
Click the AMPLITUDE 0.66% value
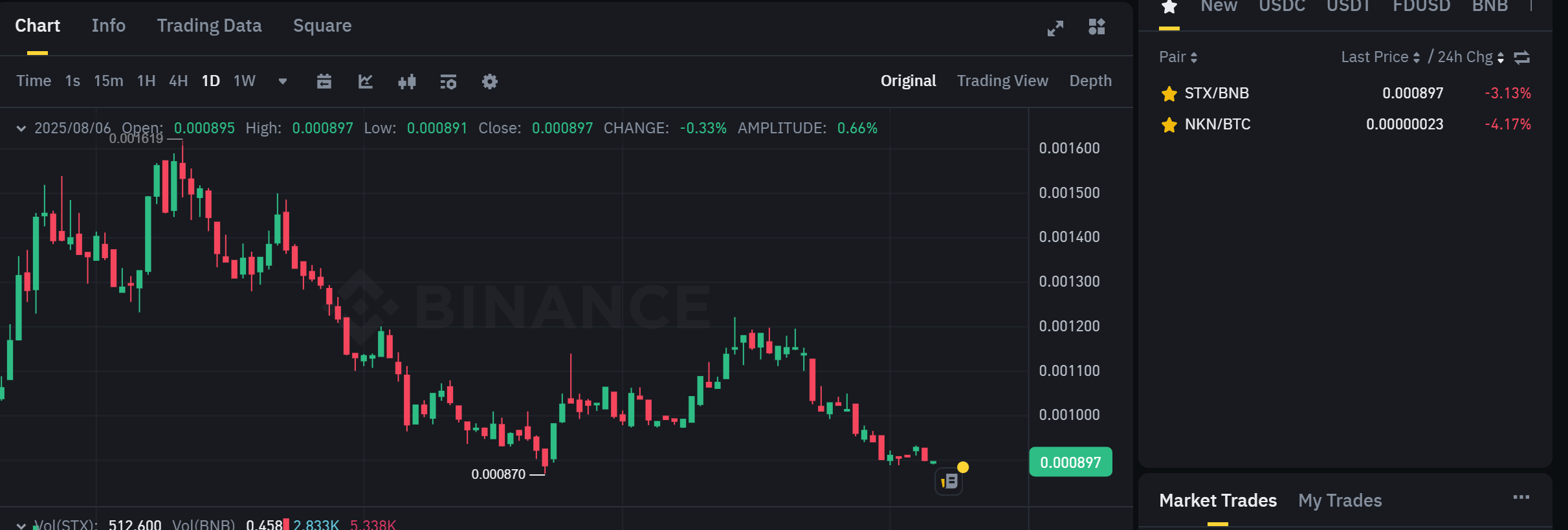[857, 128]
